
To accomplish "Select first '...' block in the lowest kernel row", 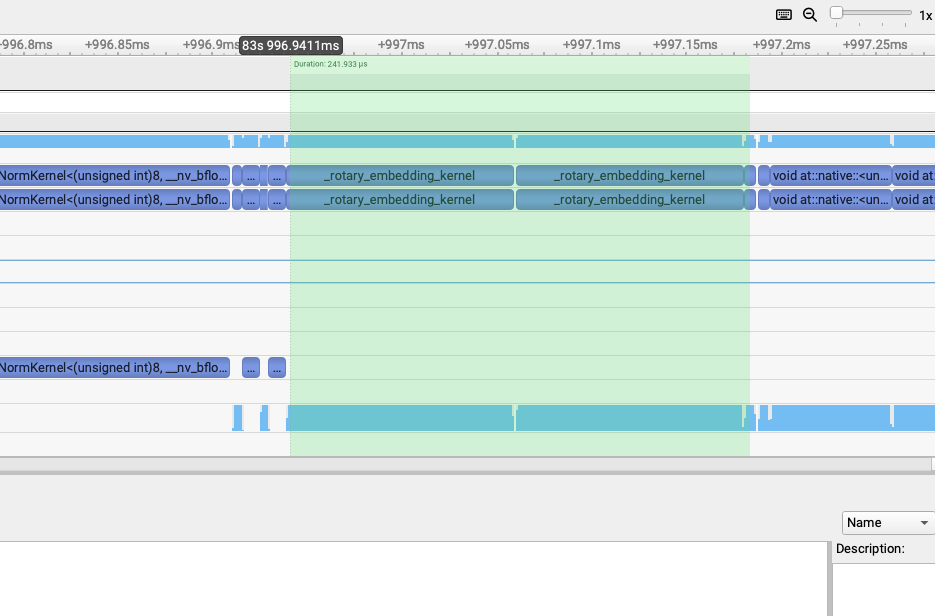I will (x=251, y=367).
